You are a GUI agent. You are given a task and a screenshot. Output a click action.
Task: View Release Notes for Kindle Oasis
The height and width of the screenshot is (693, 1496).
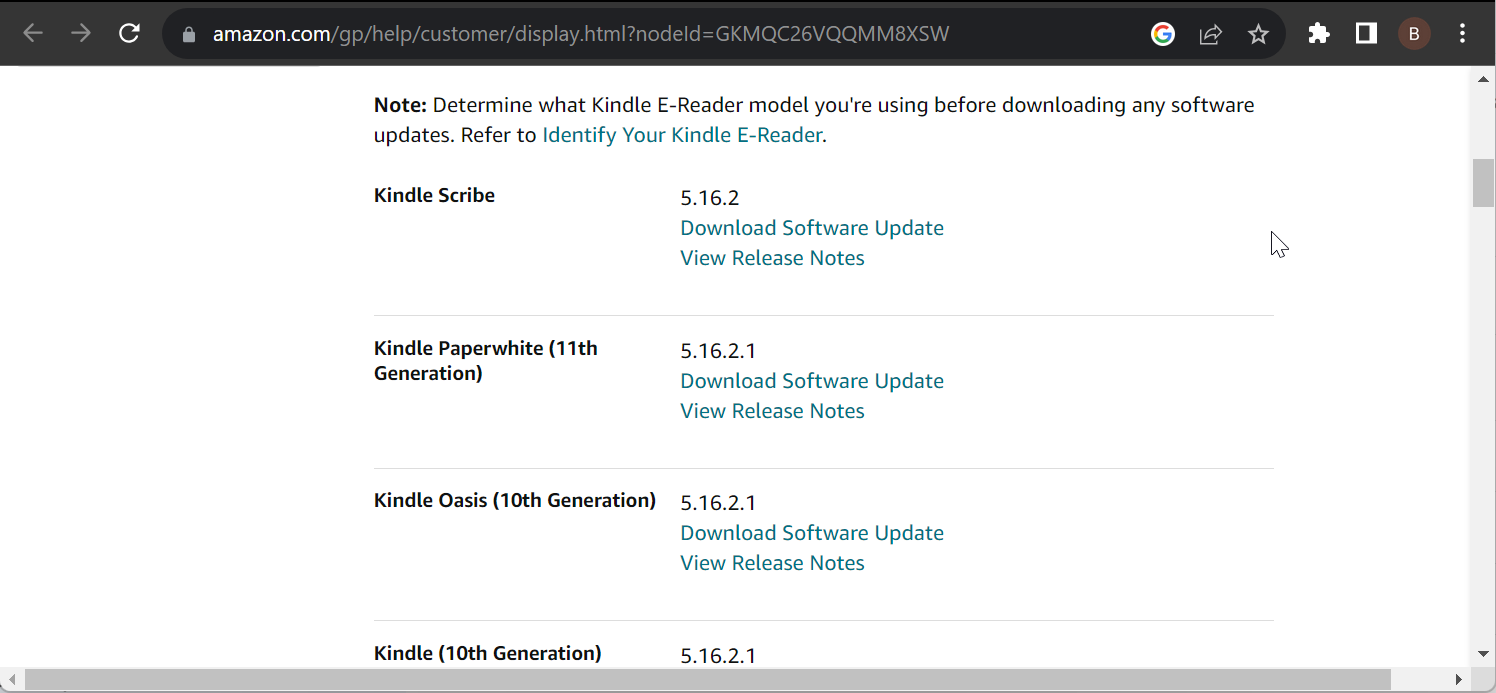coord(772,563)
